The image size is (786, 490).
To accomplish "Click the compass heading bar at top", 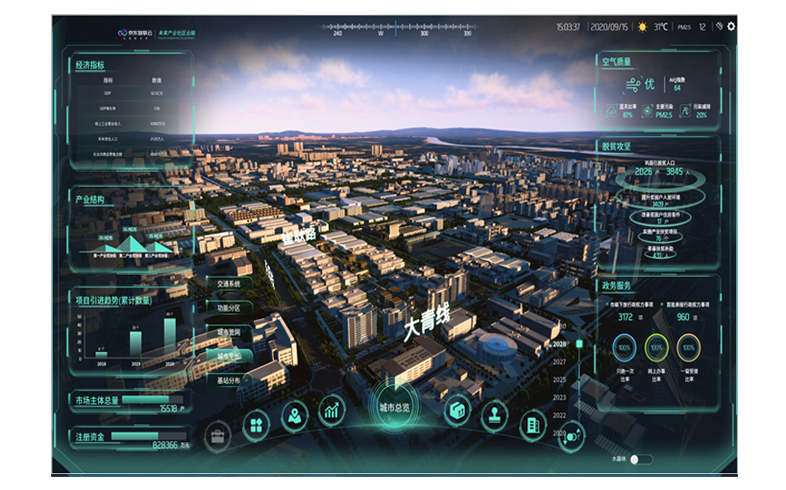I will [400, 29].
